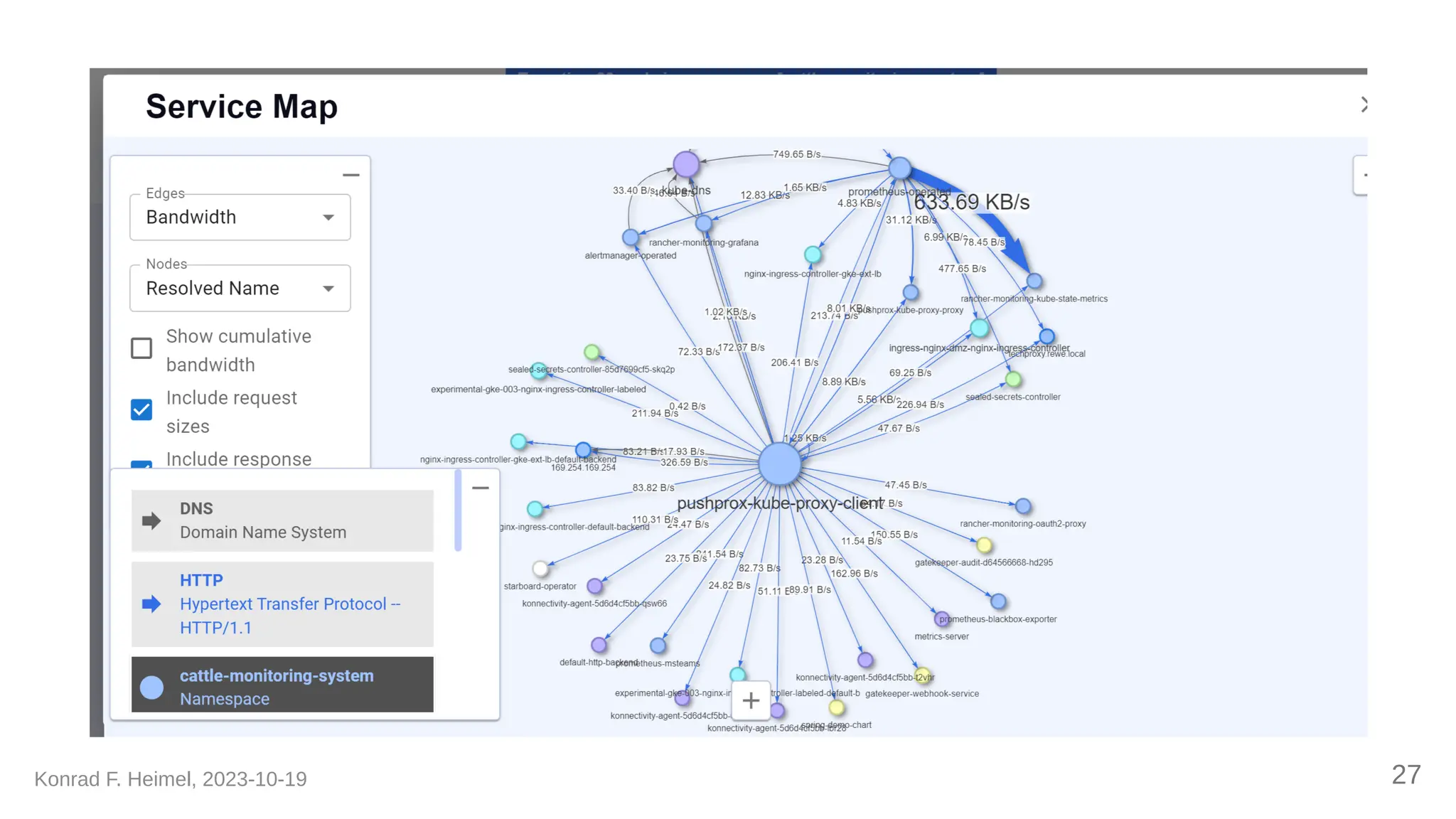Toggle Include response checkbox
Image resolution: width=1456 pixels, height=819 pixels.
click(141, 464)
